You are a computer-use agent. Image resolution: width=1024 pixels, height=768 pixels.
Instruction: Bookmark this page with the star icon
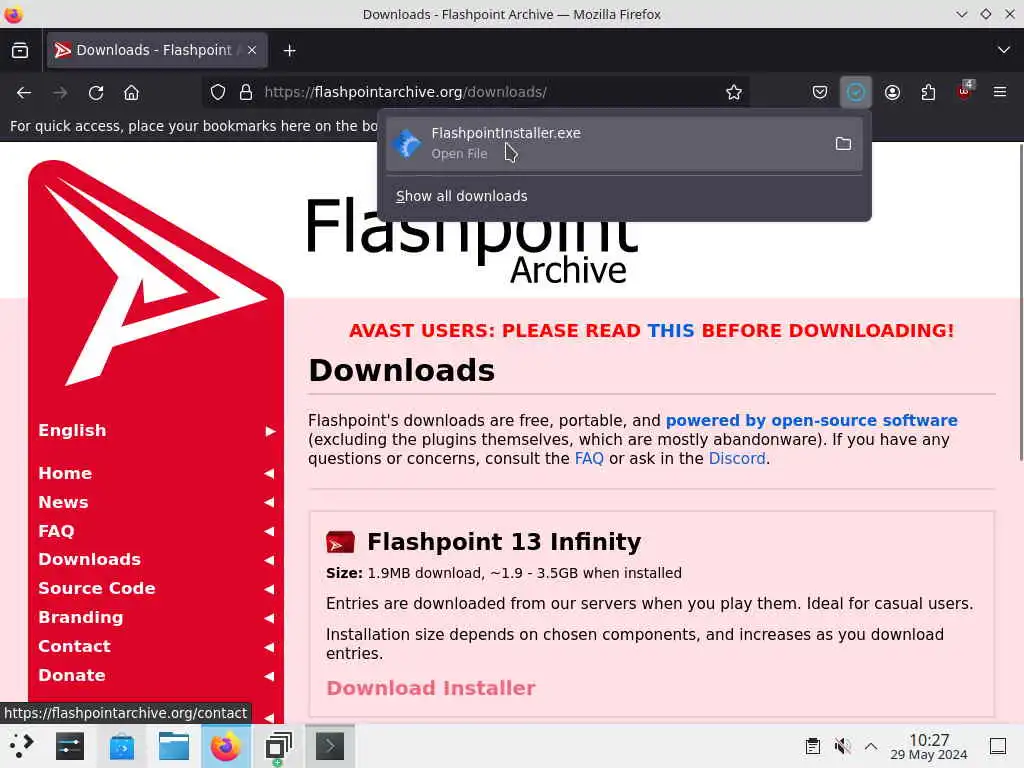click(734, 93)
